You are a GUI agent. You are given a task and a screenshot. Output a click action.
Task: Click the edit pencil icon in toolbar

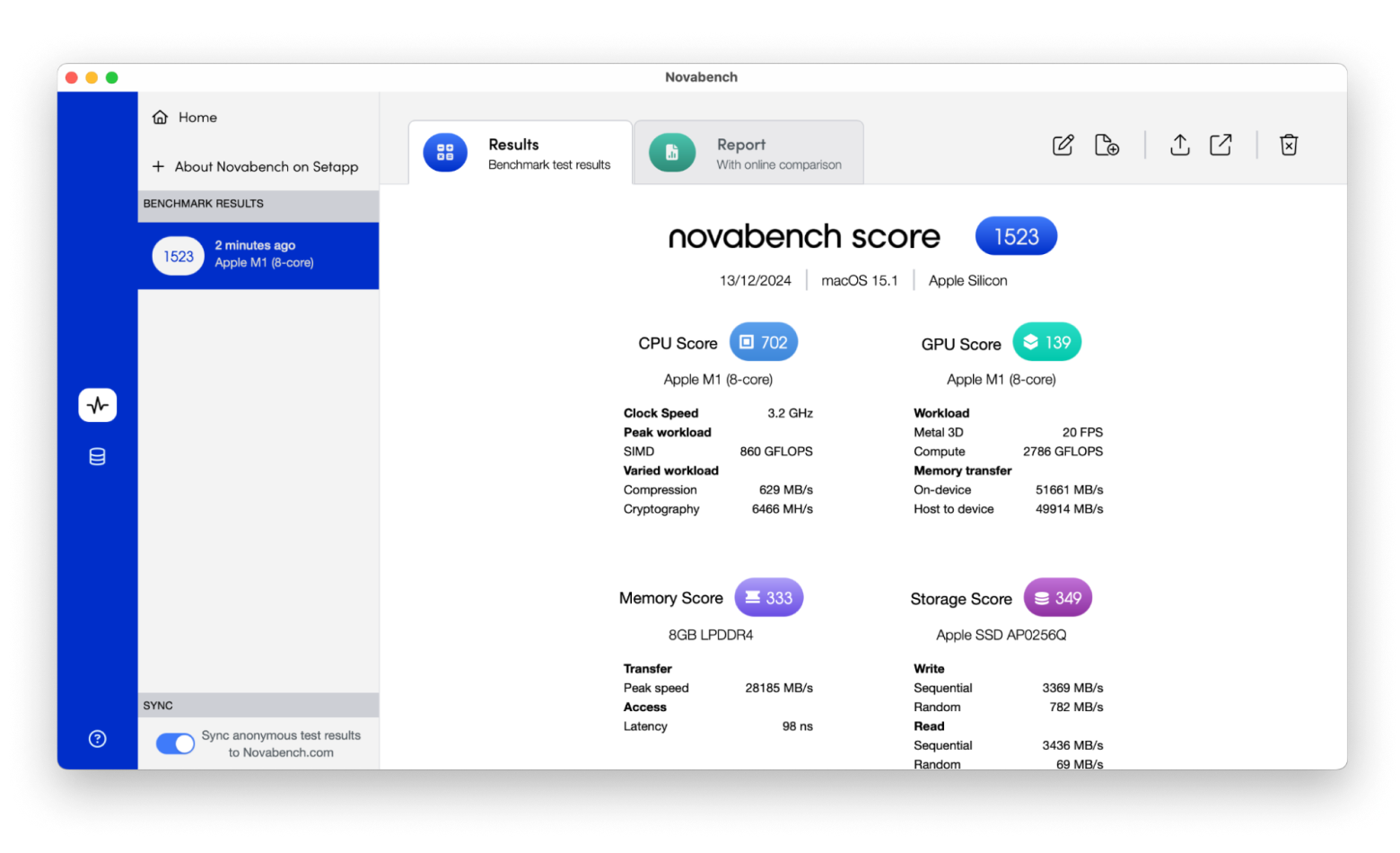coord(1063,145)
